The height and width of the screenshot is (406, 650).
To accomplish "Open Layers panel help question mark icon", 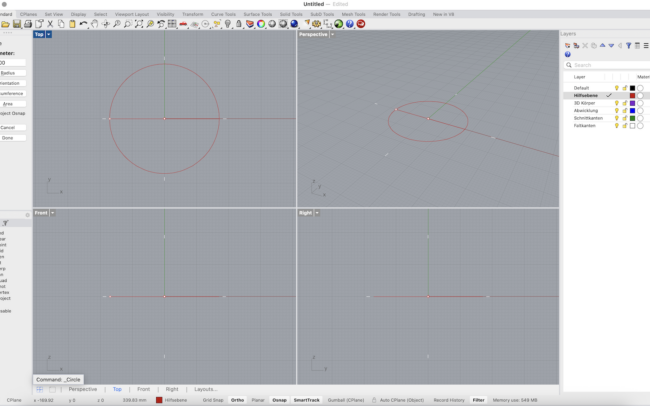I will click(568, 54).
